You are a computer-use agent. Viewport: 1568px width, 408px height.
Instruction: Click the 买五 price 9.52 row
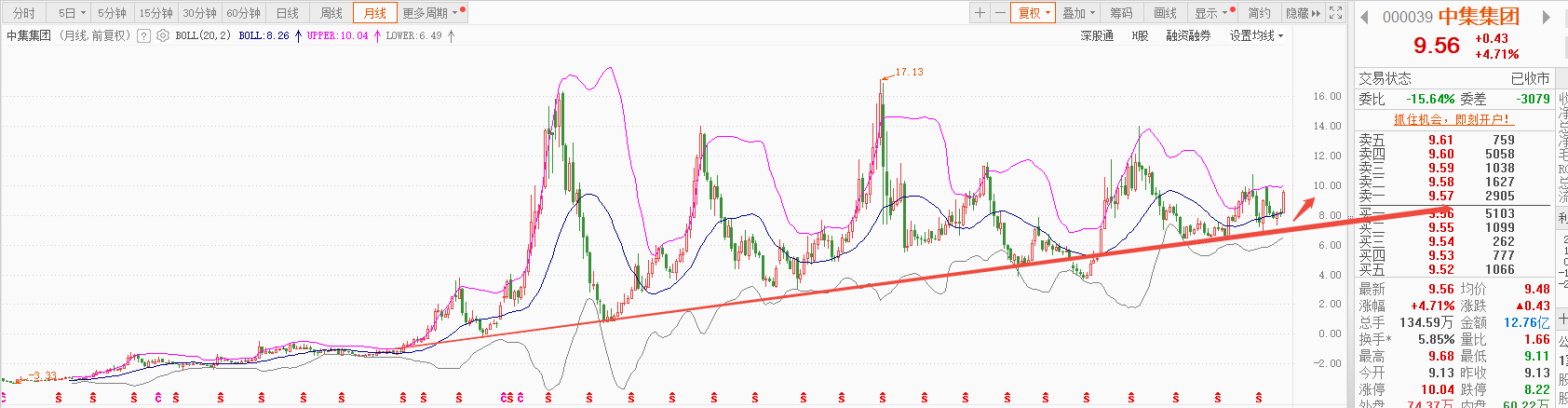click(1453, 269)
